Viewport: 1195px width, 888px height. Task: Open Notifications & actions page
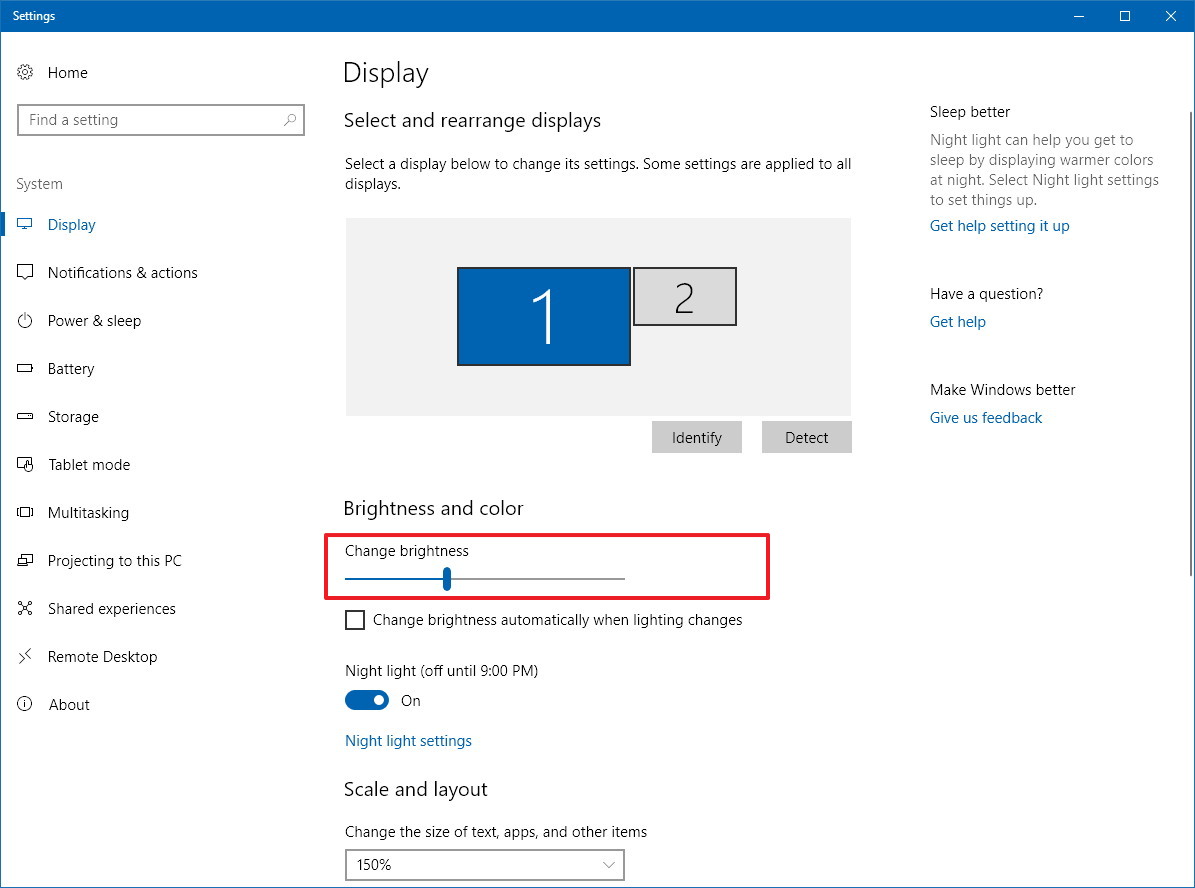point(123,272)
